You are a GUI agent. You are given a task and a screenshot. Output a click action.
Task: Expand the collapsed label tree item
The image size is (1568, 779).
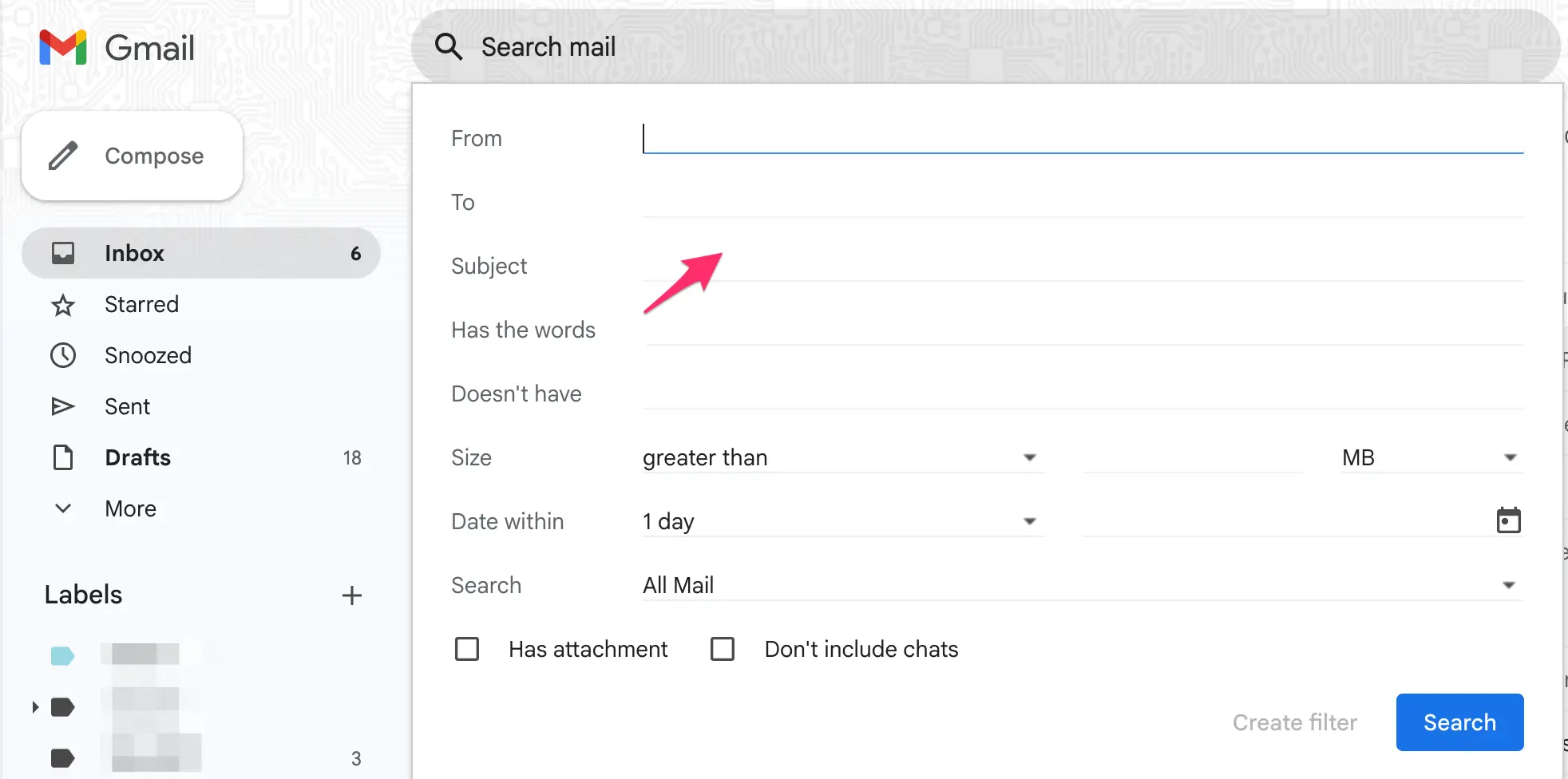[x=34, y=706]
